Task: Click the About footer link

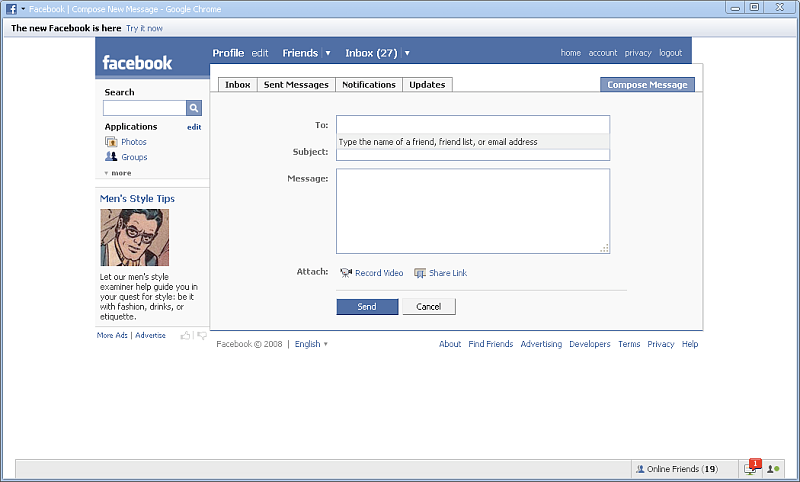Action: click(x=450, y=344)
